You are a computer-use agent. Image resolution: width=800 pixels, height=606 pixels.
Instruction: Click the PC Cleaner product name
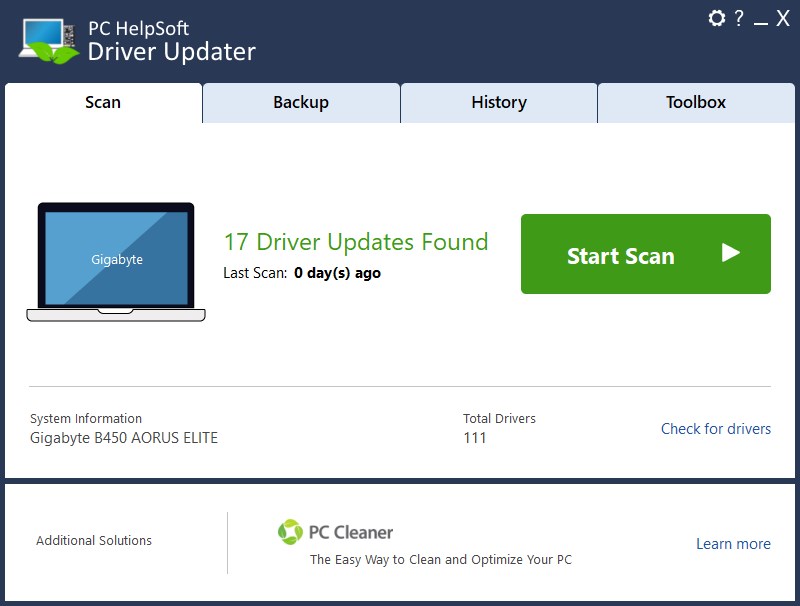pos(351,533)
